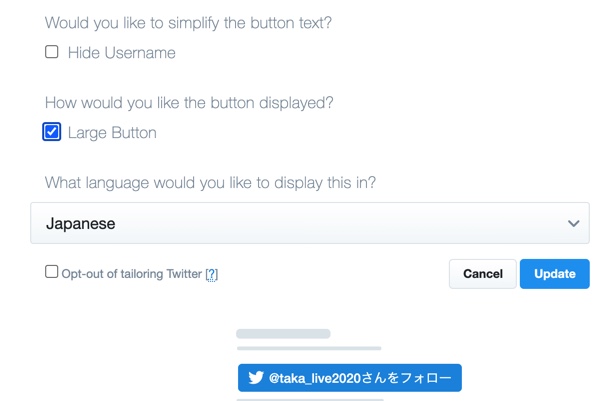Click the @taka_live2020 follow button preview text

(360, 378)
